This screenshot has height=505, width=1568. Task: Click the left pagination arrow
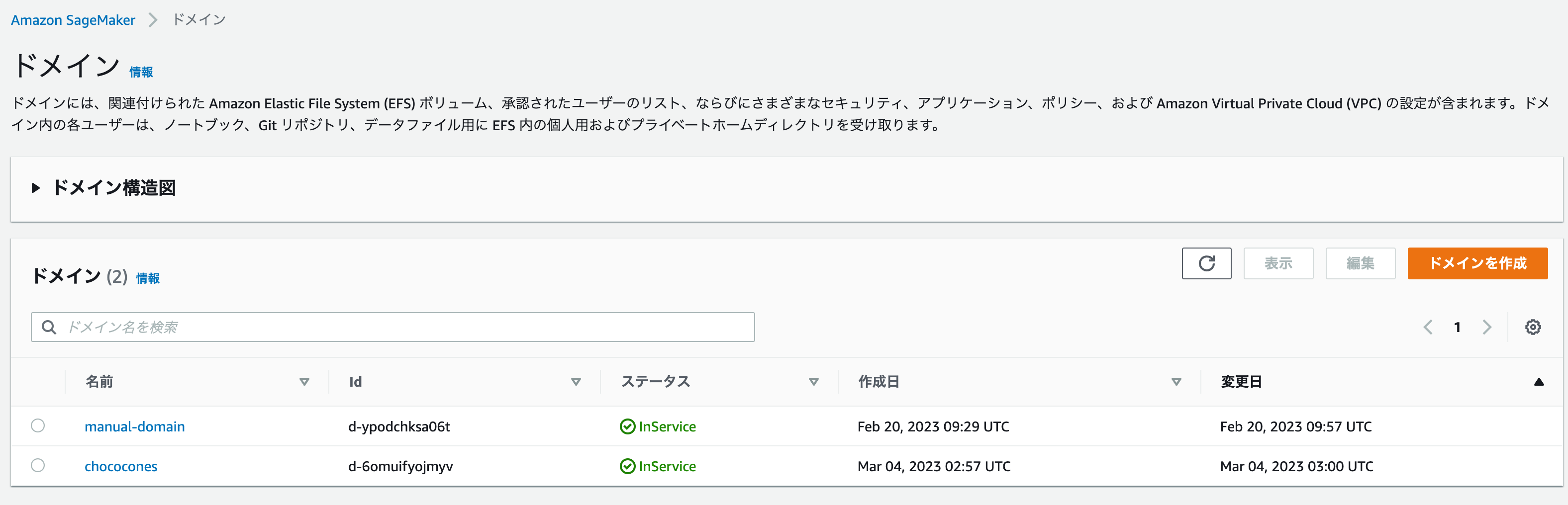(x=1428, y=327)
